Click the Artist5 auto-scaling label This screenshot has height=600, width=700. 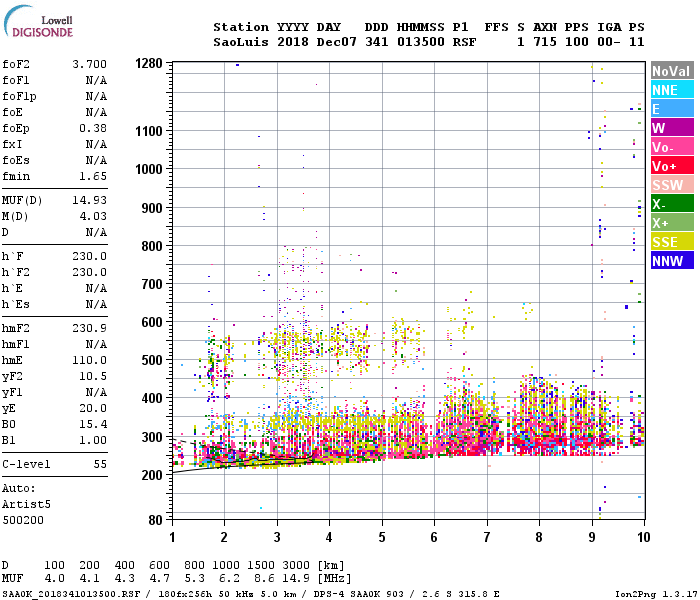pos(26,504)
